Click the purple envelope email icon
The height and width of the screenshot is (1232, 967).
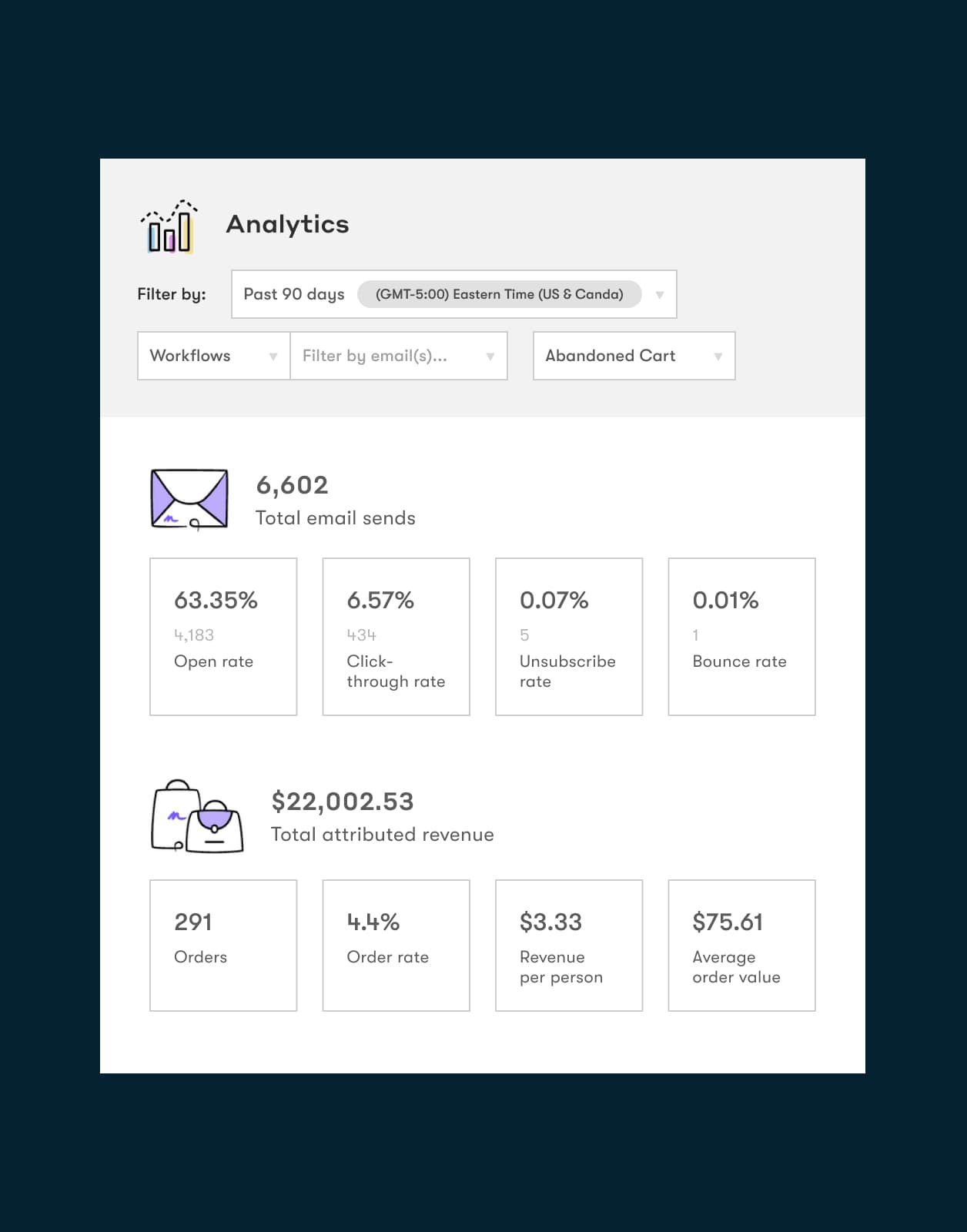(189, 499)
